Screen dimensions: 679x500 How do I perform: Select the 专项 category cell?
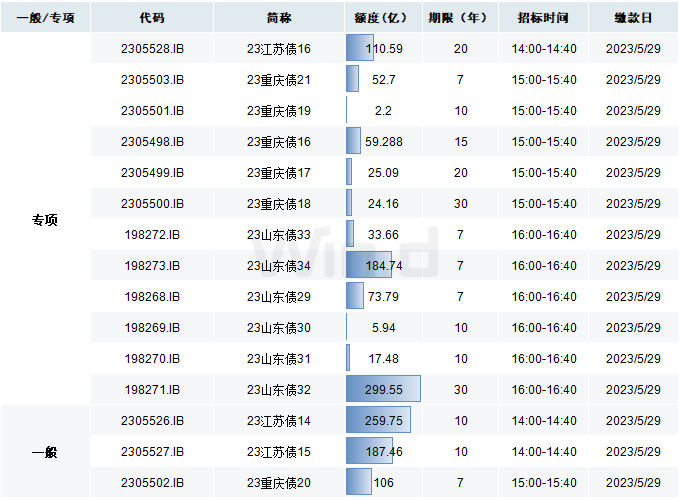tap(45, 219)
